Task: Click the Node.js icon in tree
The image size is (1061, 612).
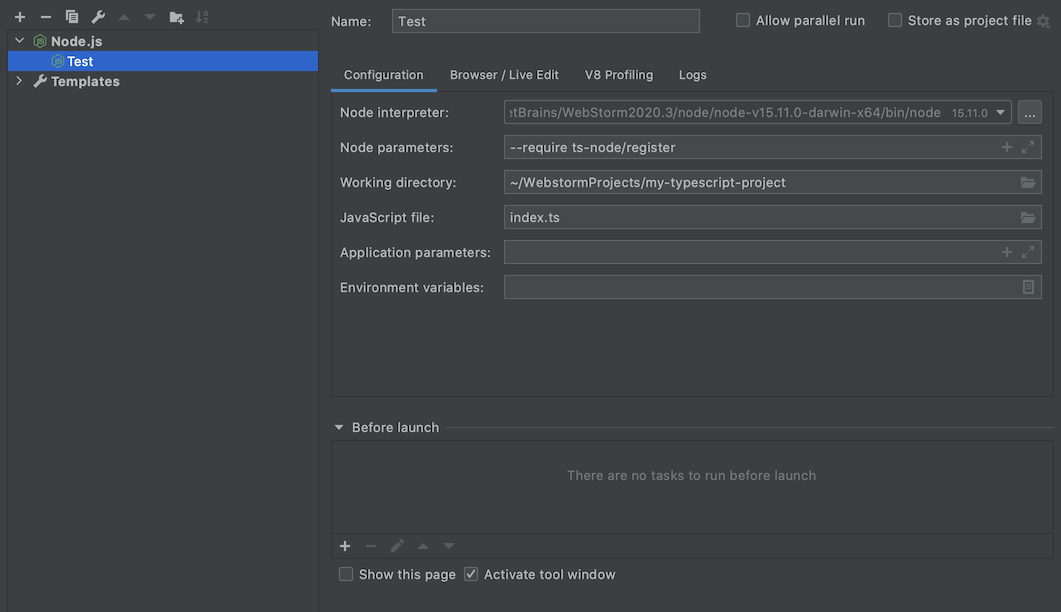Action: [x=40, y=41]
